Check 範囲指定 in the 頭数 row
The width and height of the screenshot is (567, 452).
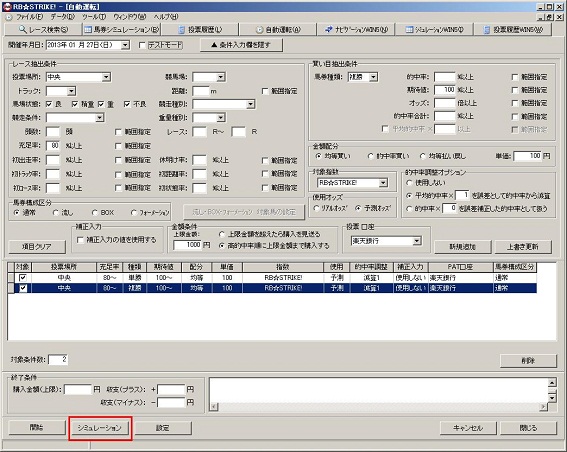118,132
